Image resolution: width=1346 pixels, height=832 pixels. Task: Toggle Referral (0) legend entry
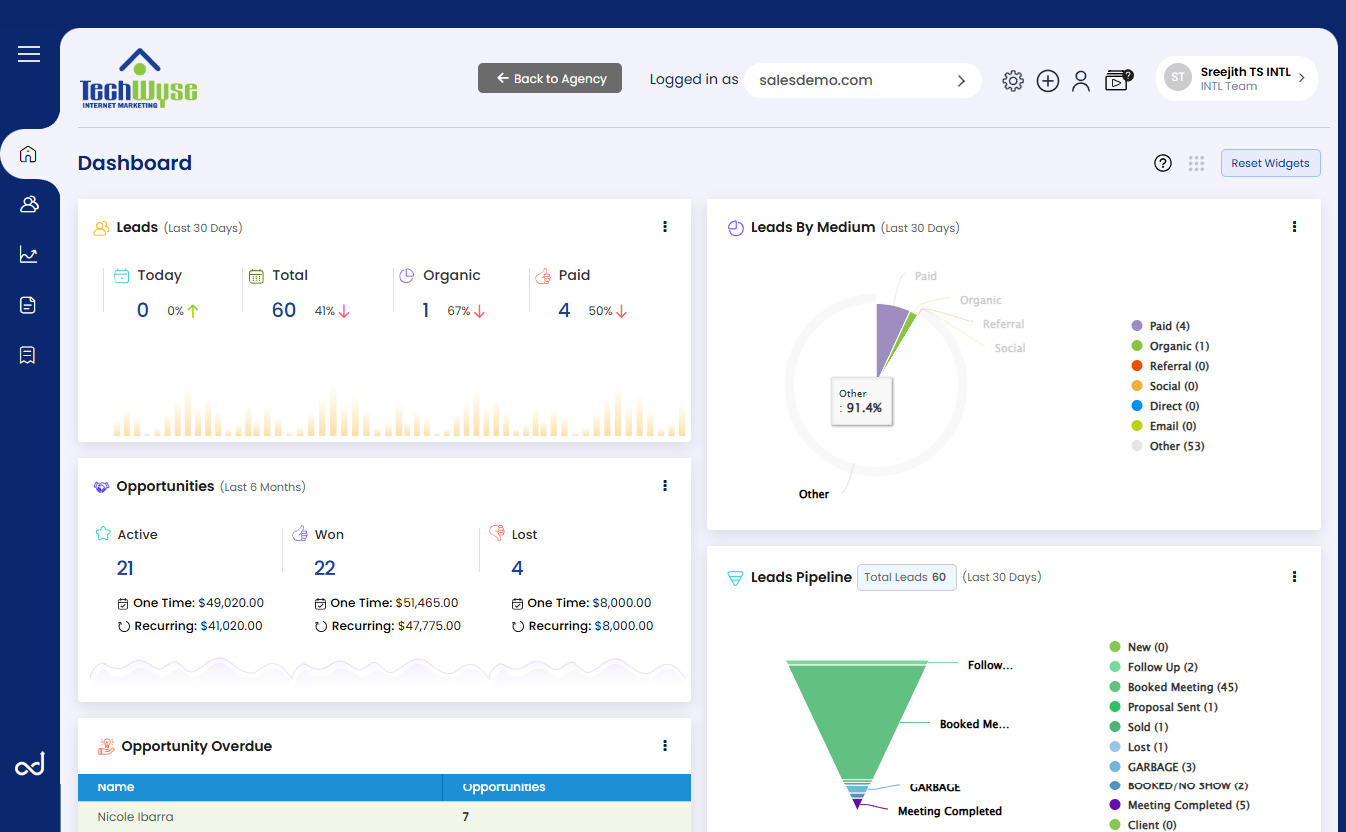click(1170, 366)
